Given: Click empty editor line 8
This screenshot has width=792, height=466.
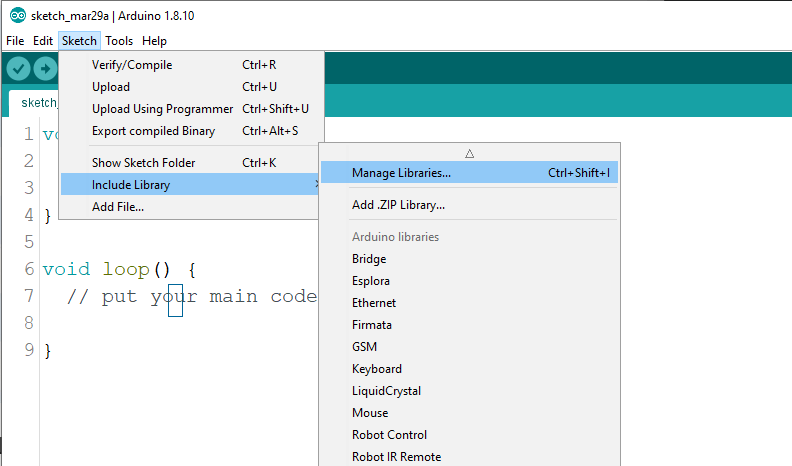Looking at the screenshot, I should click(177, 323).
